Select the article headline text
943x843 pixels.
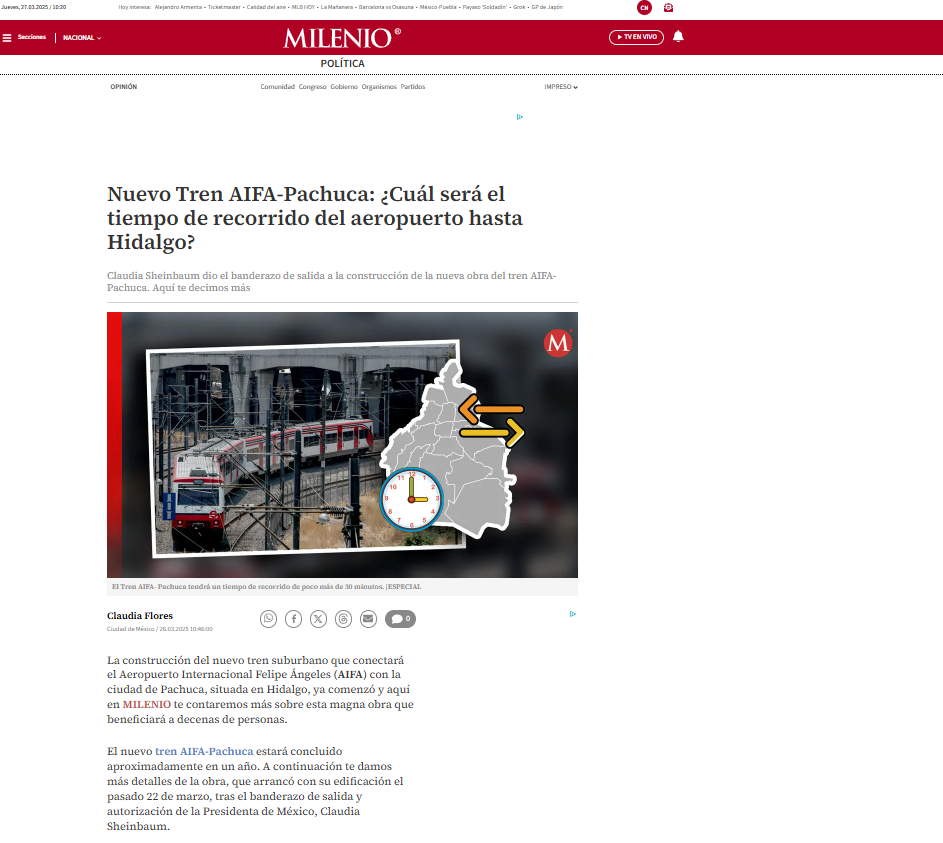click(x=315, y=218)
